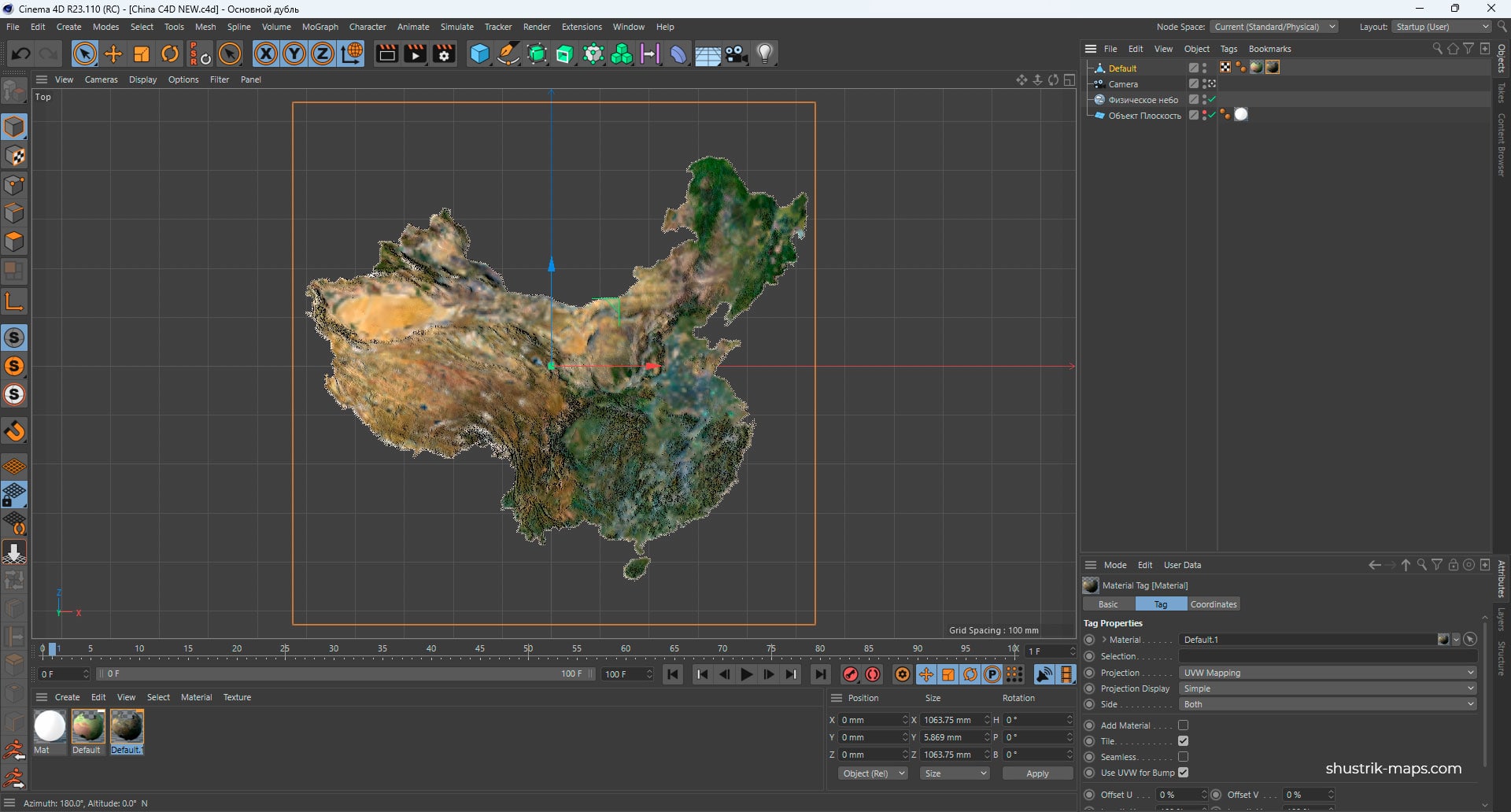Click Record Active Objects button
Viewport: 1511px width, 812px height.
pyautogui.click(x=851, y=674)
